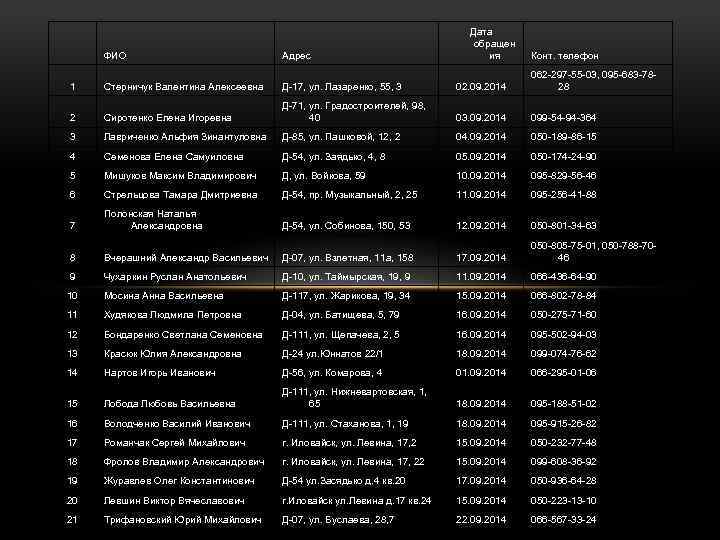Select address Д-111, ул. Стаханова, 1, 19
720x540 pixels.
(345, 424)
